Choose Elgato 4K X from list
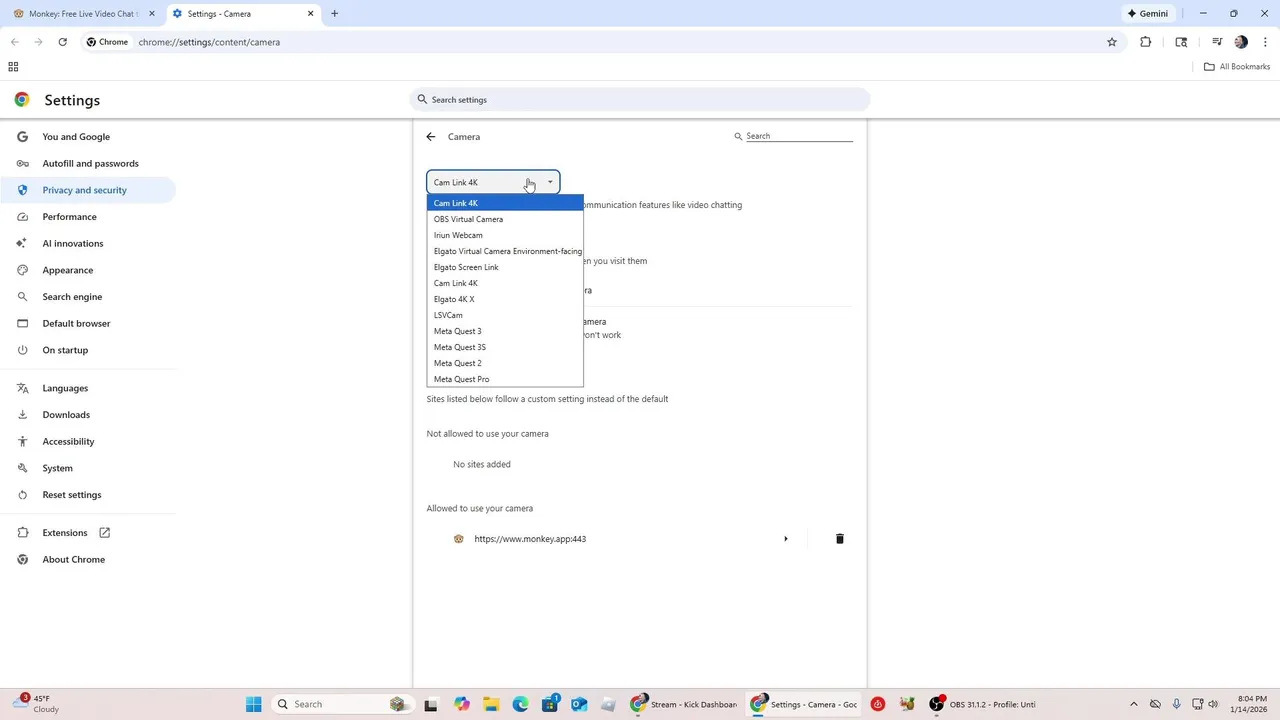The height and width of the screenshot is (720, 1280). tap(505, 299)
